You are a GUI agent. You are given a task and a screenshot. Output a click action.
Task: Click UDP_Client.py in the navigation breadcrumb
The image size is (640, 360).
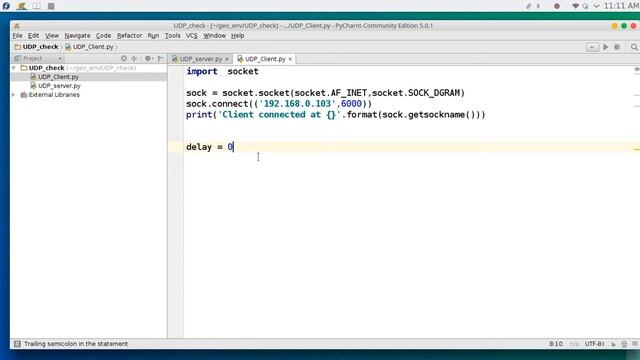pyautogui.click(x=89, y=47)
